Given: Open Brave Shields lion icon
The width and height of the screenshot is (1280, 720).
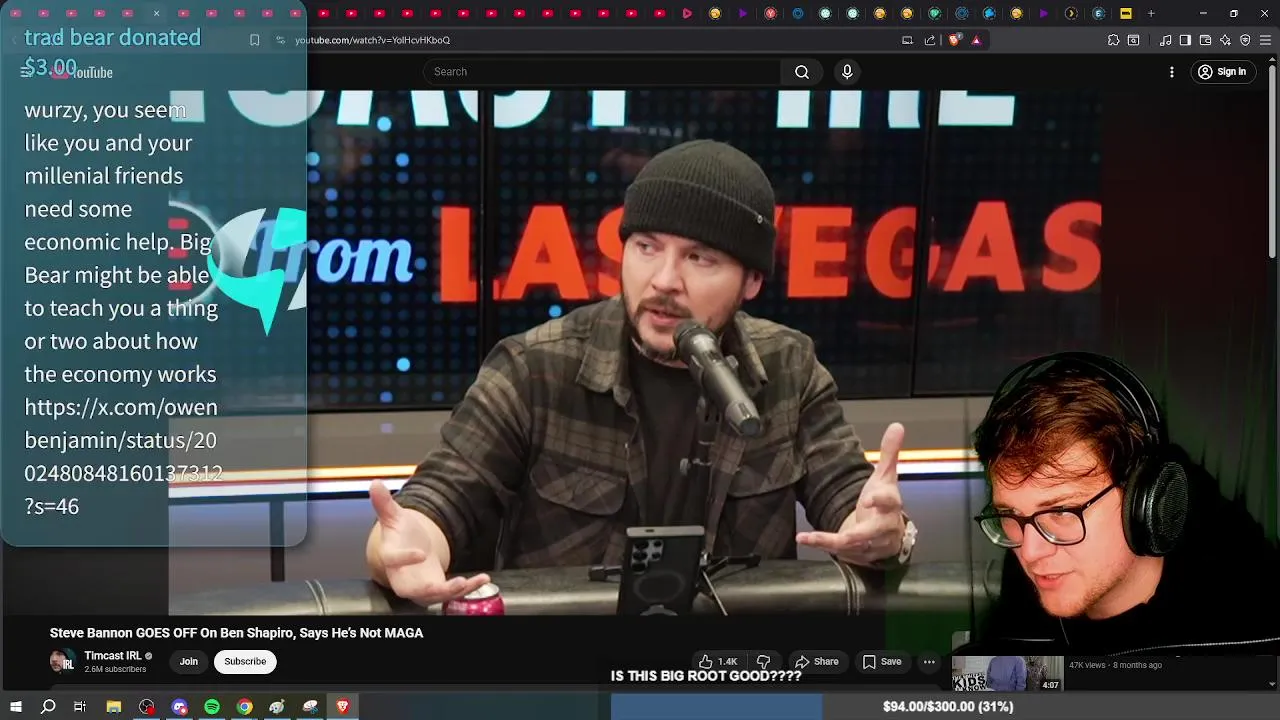Looking at the screenshot, I should [x=954, y=40].
